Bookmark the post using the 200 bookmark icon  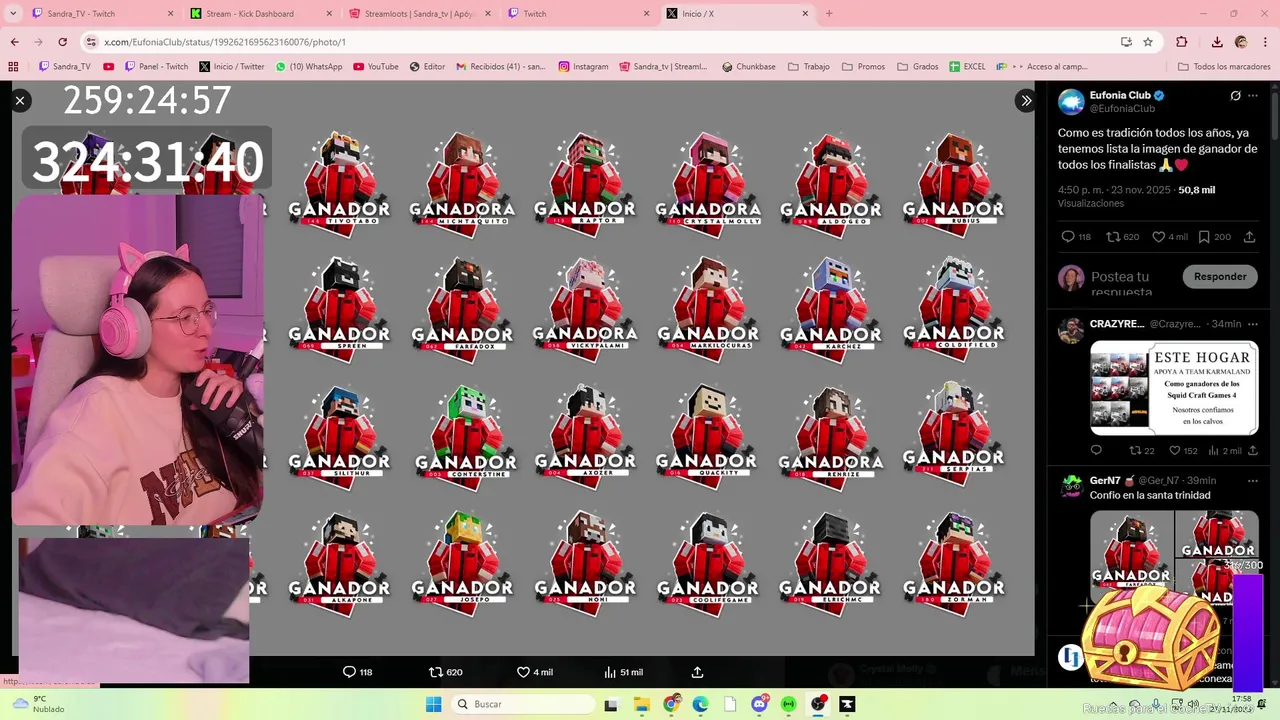point(1204,237)
